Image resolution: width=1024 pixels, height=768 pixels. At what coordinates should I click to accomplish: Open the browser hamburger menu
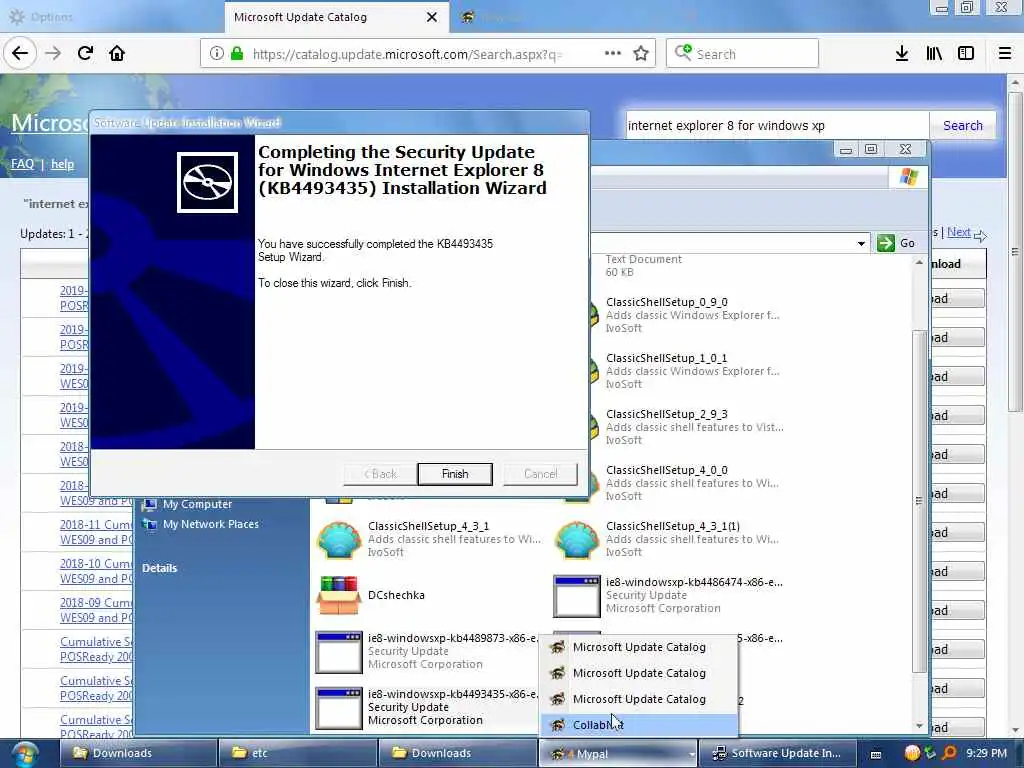(1005, 54)
